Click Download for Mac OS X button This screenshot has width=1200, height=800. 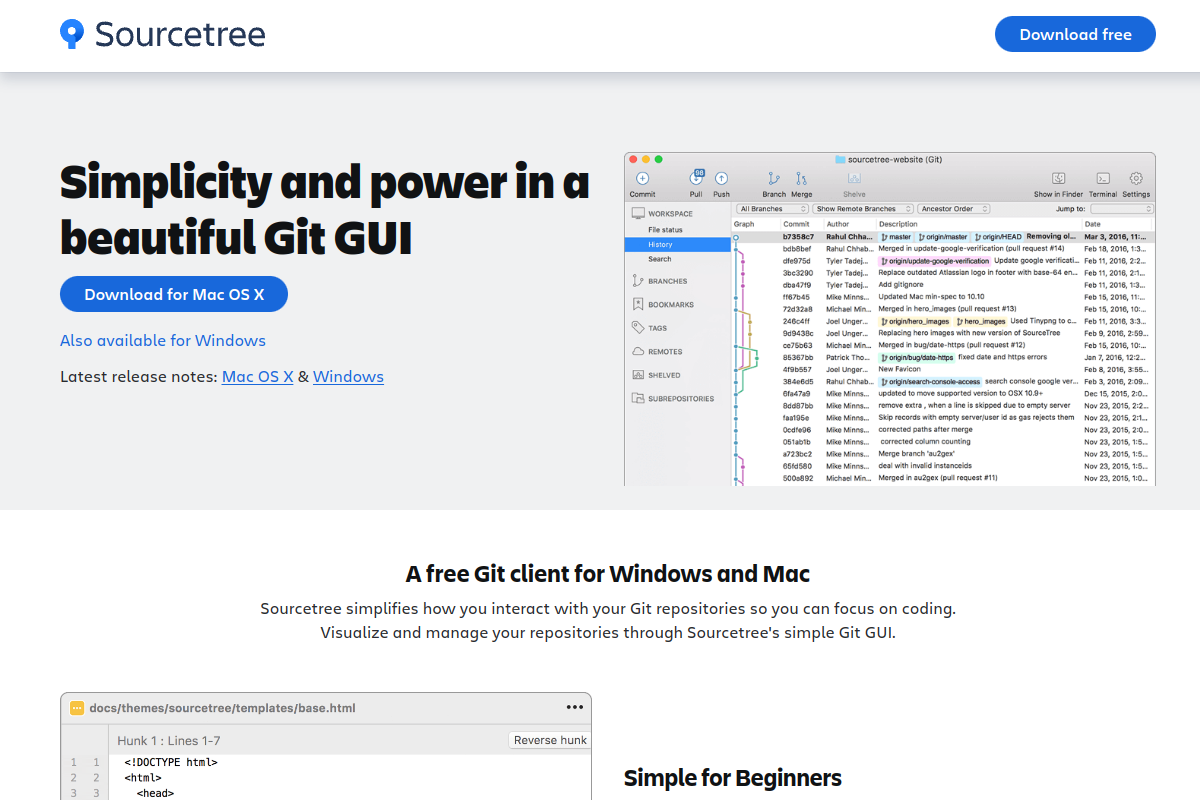[x=174, y=294]
